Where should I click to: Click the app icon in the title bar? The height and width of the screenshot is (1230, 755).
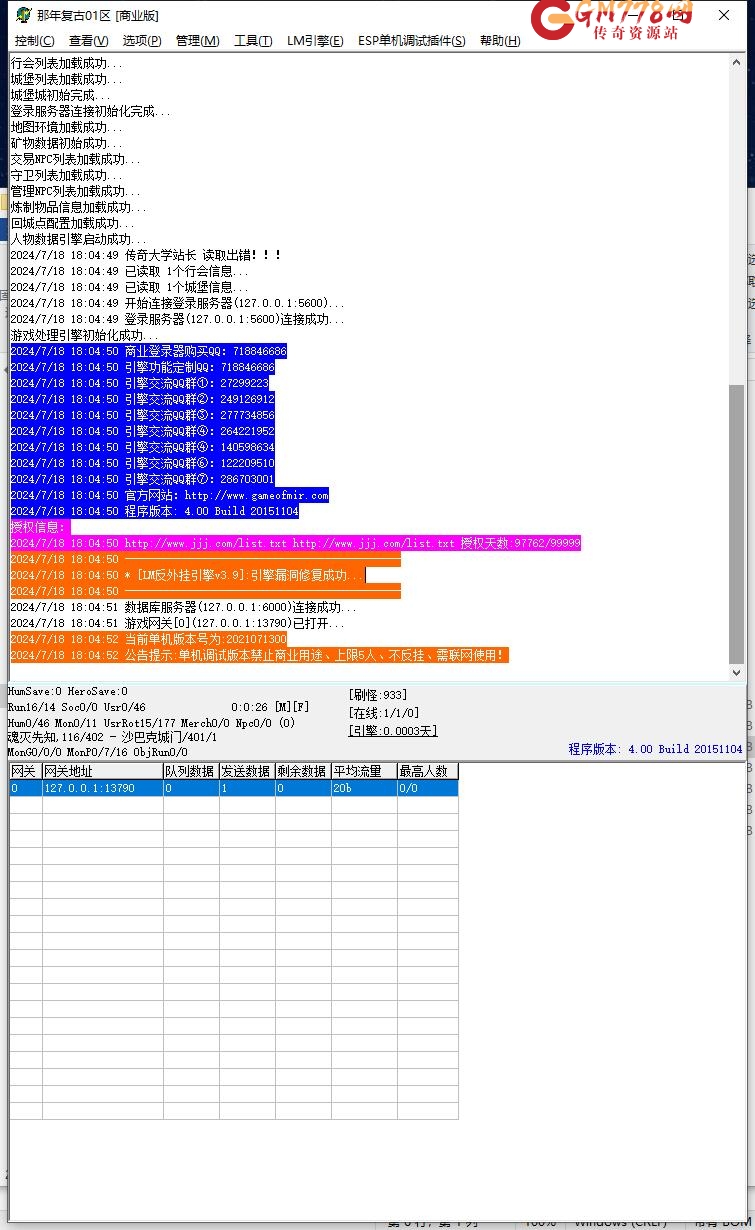pos(22,16)
